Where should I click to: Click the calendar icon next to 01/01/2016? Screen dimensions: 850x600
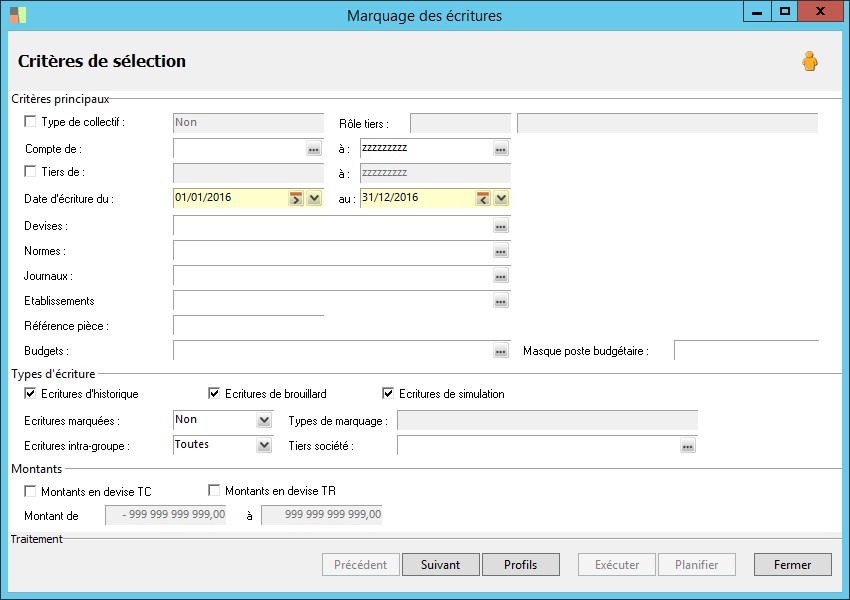tap(296, 198)
